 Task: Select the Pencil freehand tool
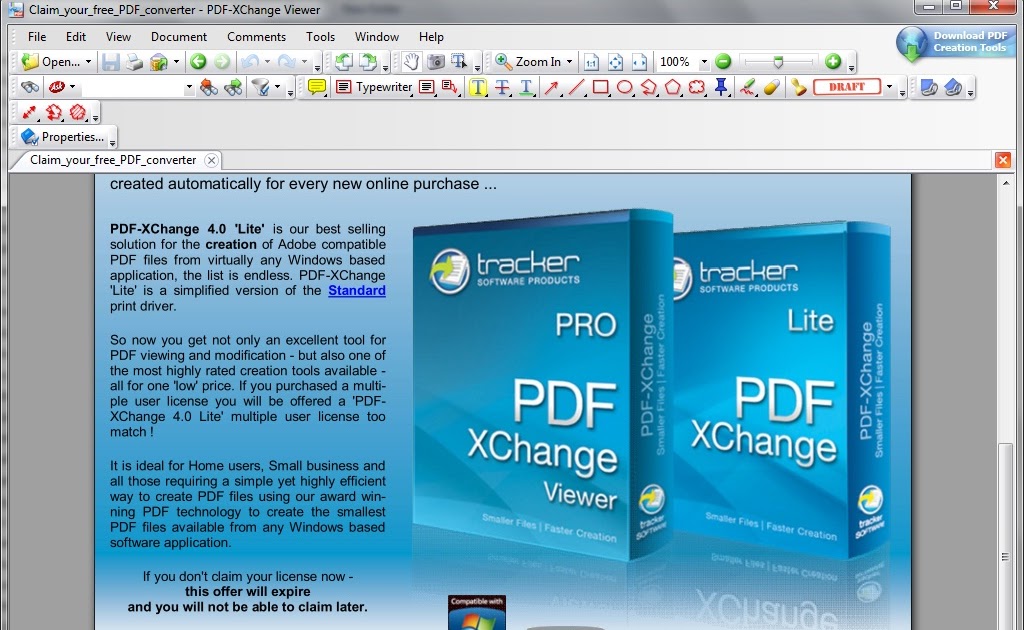[x=748, y=87]
